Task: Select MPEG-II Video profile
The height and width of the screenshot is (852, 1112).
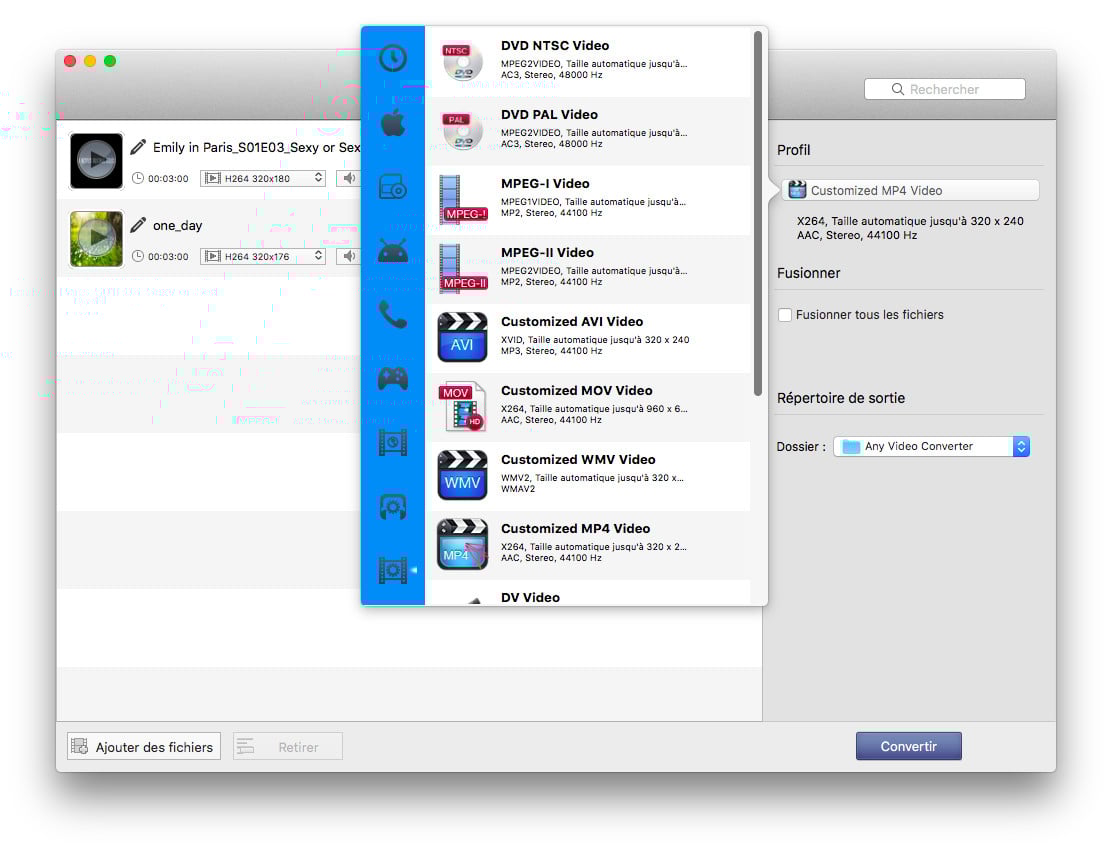Action: click(x=587, y=269)
